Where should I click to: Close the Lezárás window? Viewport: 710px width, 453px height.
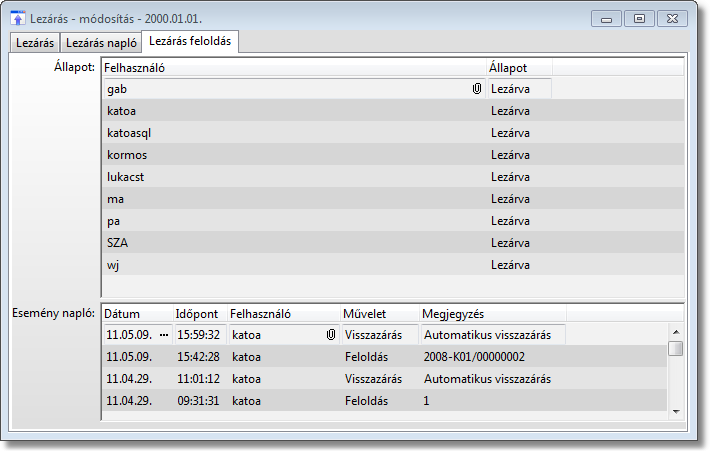(x=672, y=19)
